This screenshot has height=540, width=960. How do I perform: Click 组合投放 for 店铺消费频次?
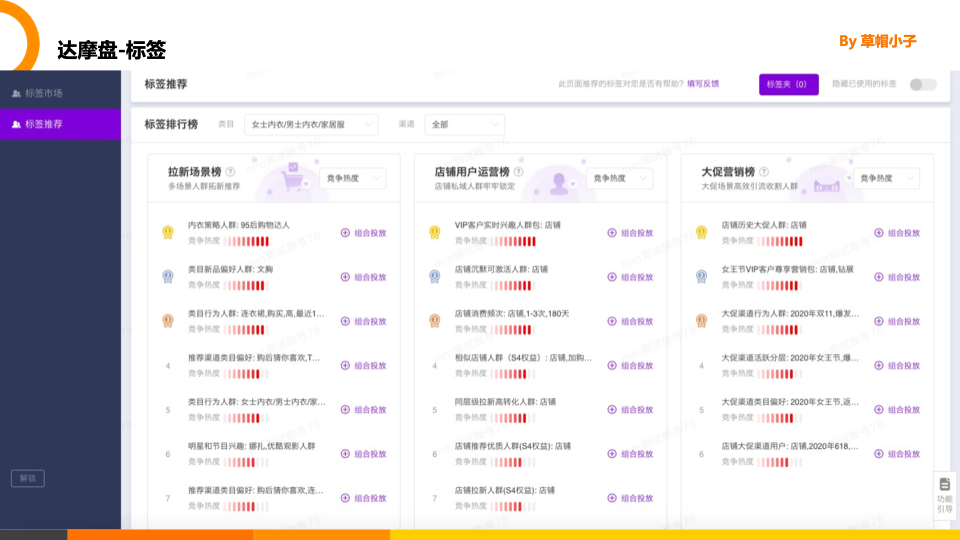pos(630,321)
